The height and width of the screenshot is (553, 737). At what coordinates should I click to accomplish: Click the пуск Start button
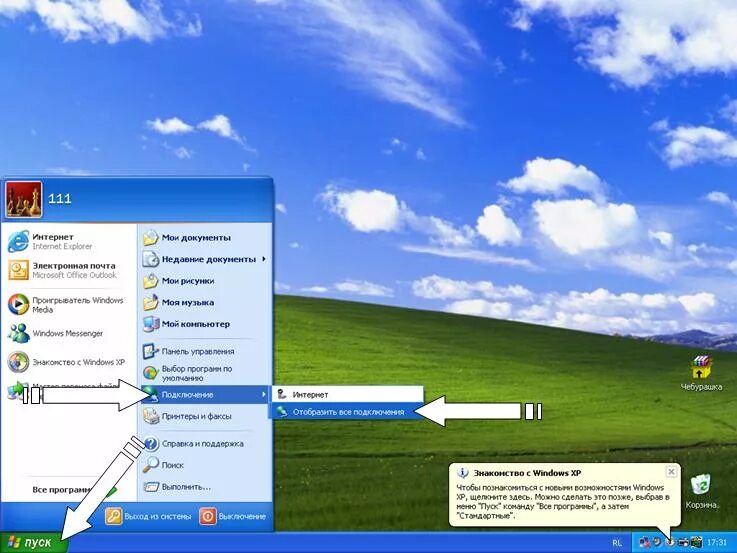tap(34, 543)
